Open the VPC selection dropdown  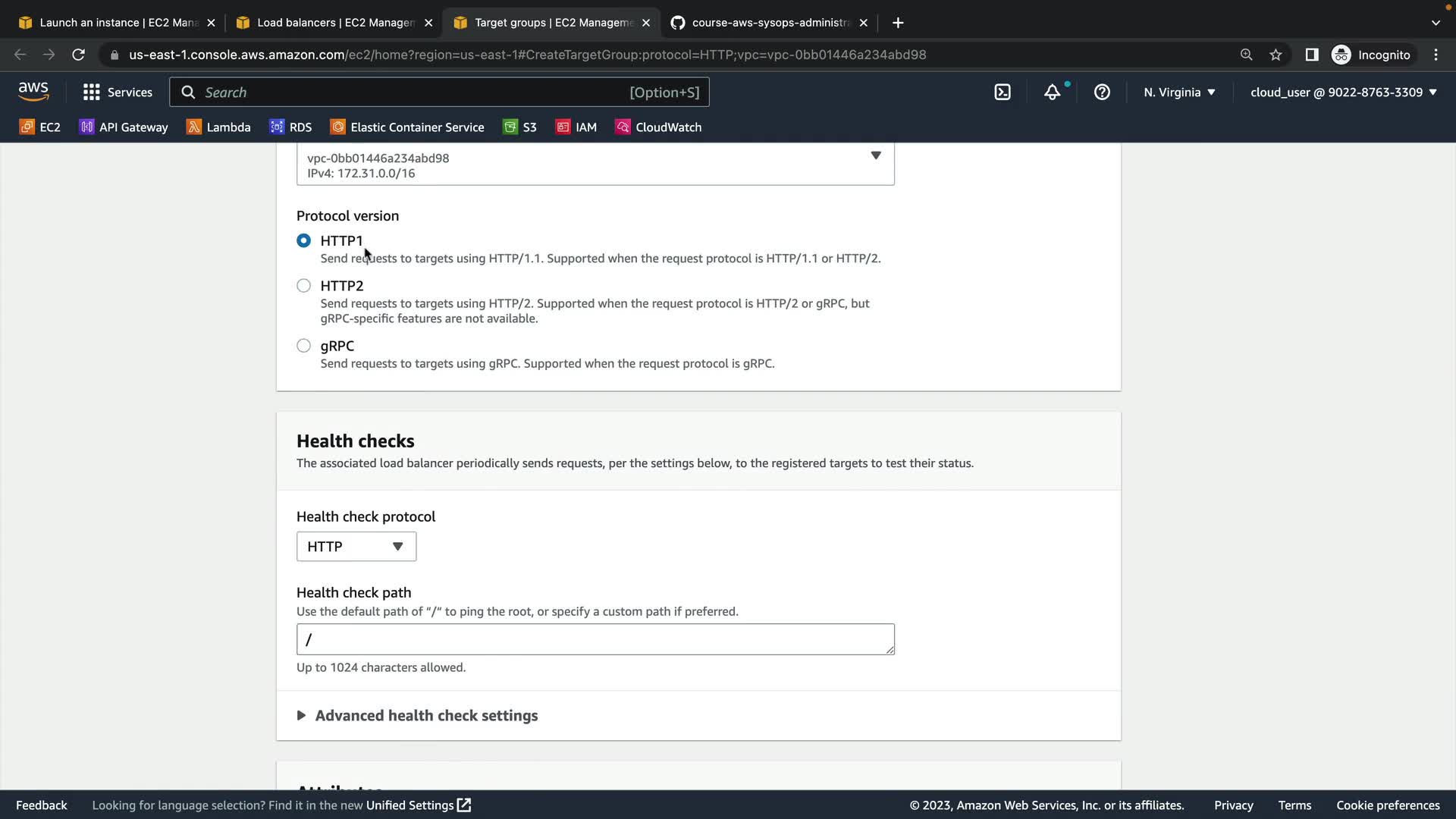pos(595,164)
